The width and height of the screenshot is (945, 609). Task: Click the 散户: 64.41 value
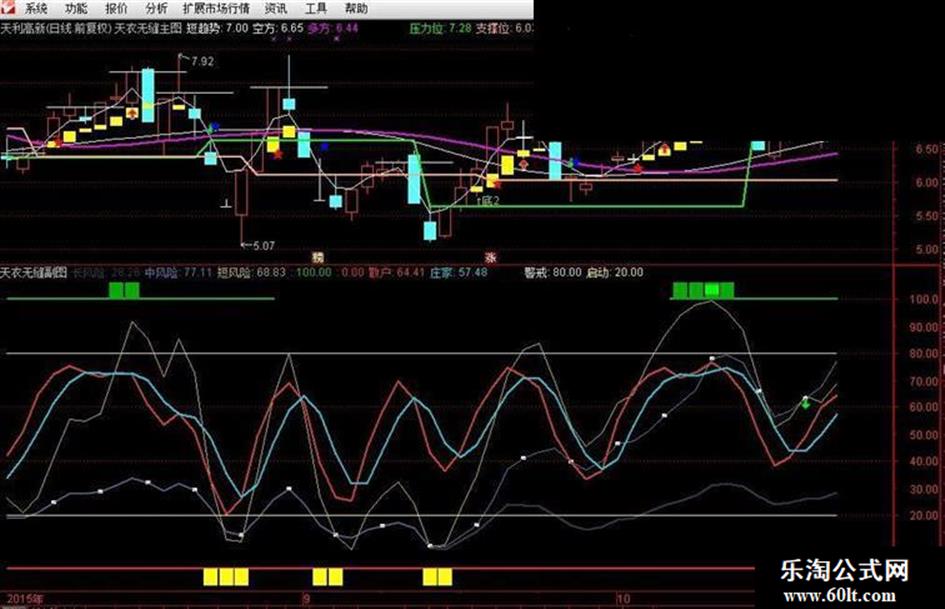(397, 273)
